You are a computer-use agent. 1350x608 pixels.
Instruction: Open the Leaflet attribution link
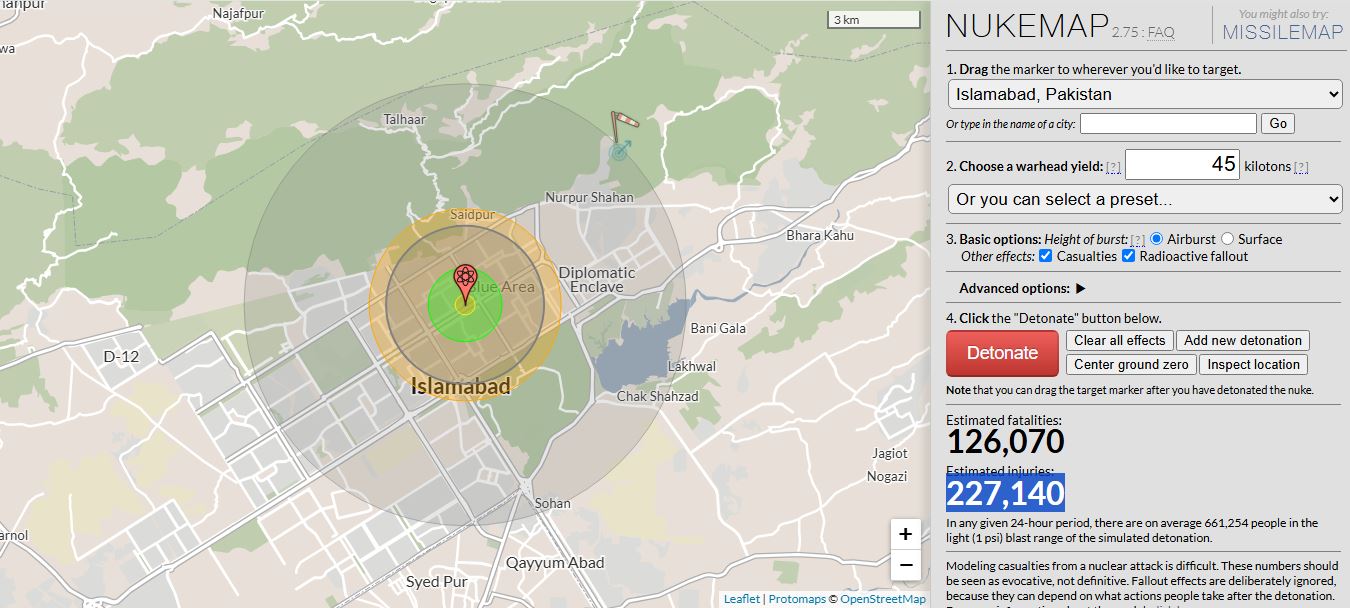pos(742,599)
